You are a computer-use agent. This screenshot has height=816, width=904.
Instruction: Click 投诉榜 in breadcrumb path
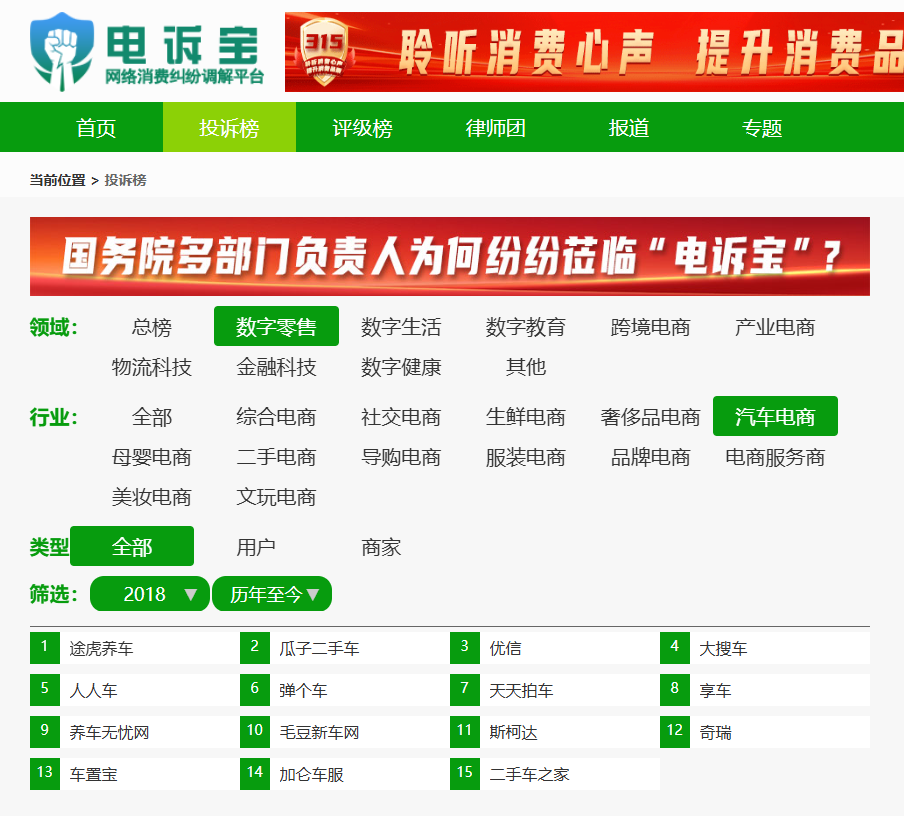[125, 180]
